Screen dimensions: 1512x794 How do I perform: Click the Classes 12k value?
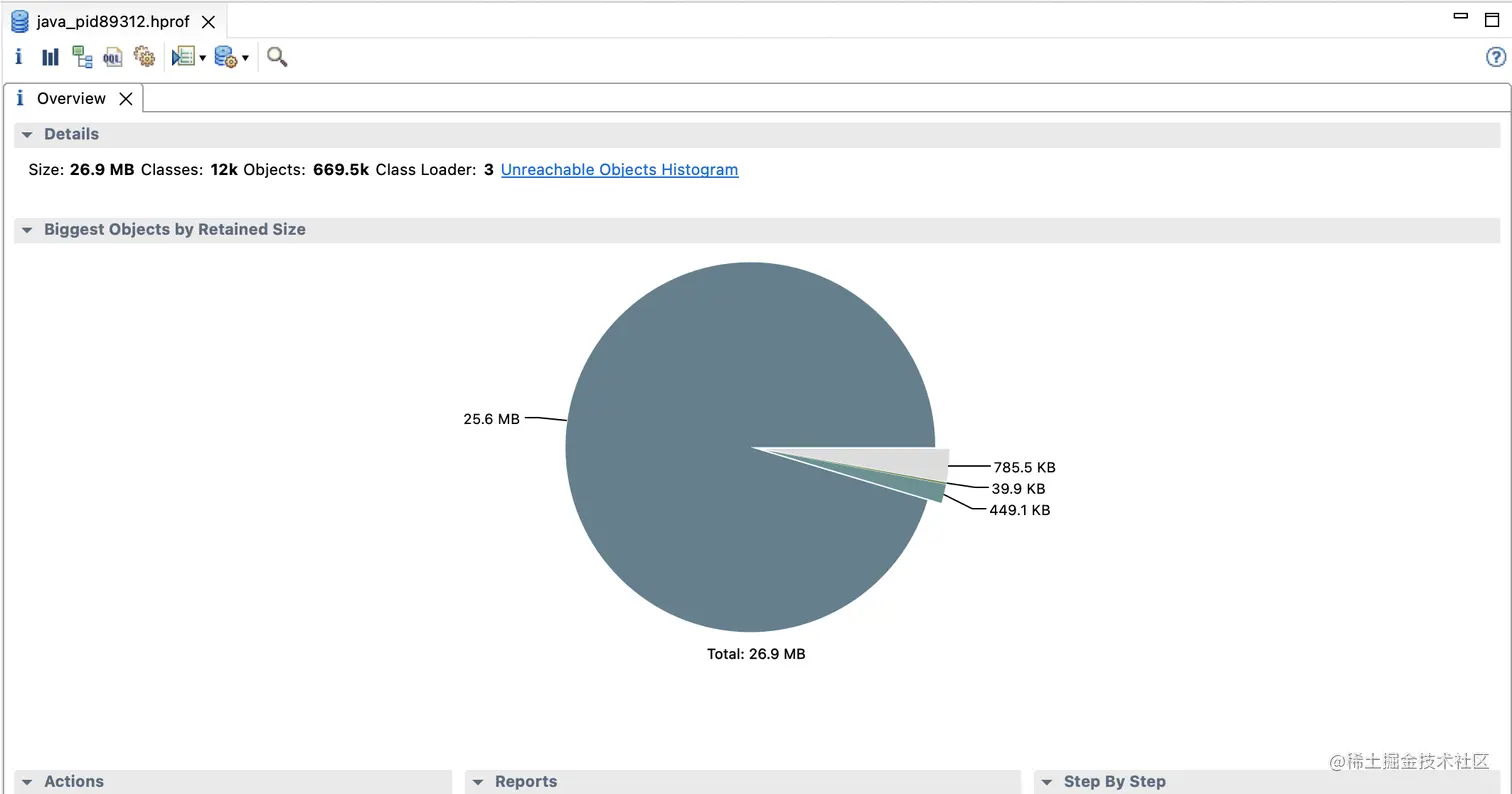click(224, 170)
